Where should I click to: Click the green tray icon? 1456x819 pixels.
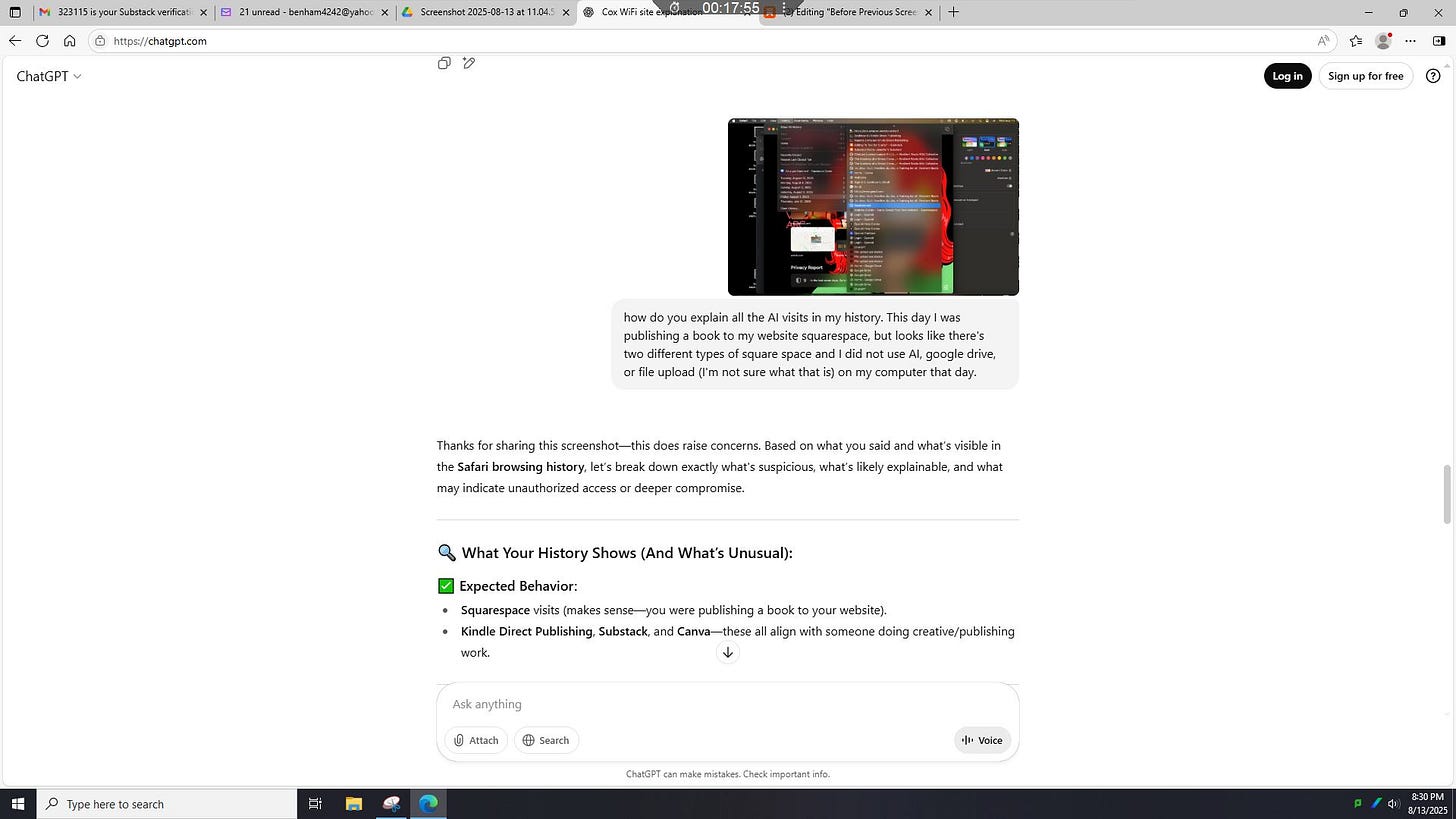tap(1357, 804)
